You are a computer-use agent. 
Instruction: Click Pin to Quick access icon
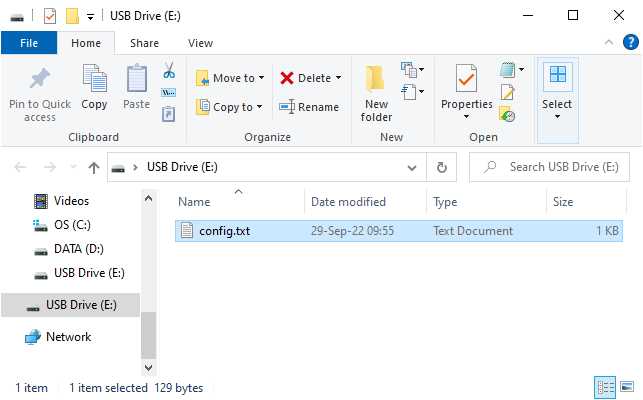(40, 78)
